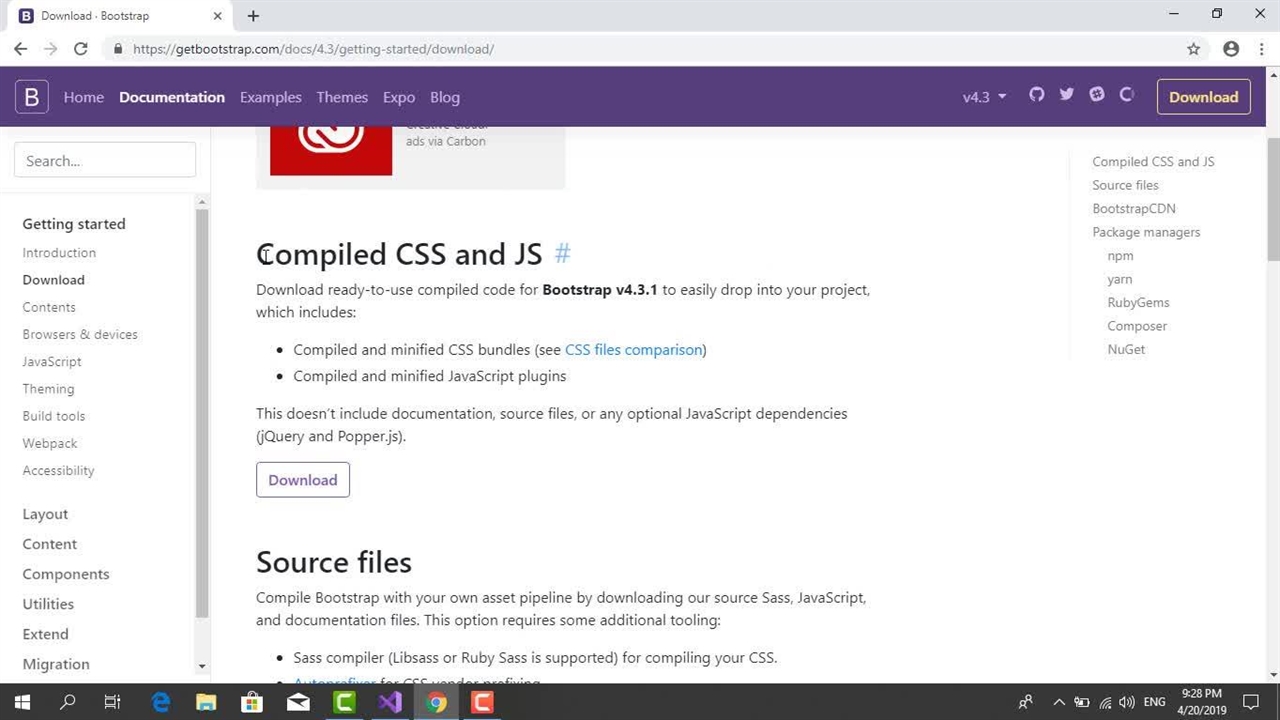Click the Bootstrap 'B' logo

click(31, 97)
